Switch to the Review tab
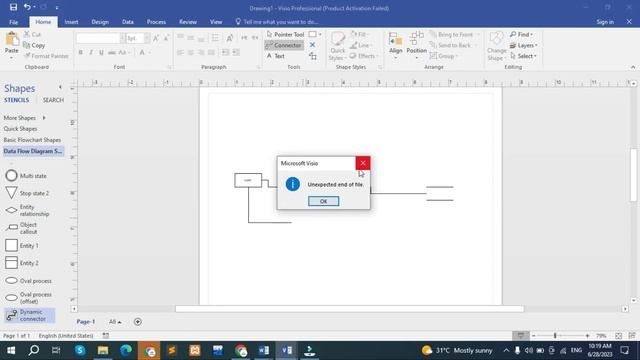The image size is (640, 360). pos(188,22)
